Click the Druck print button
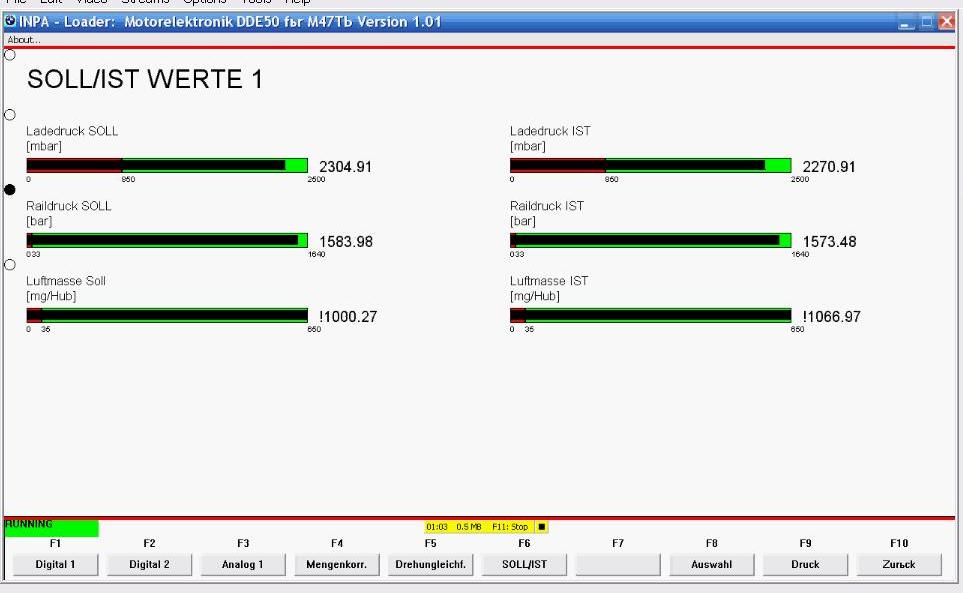 805,564
